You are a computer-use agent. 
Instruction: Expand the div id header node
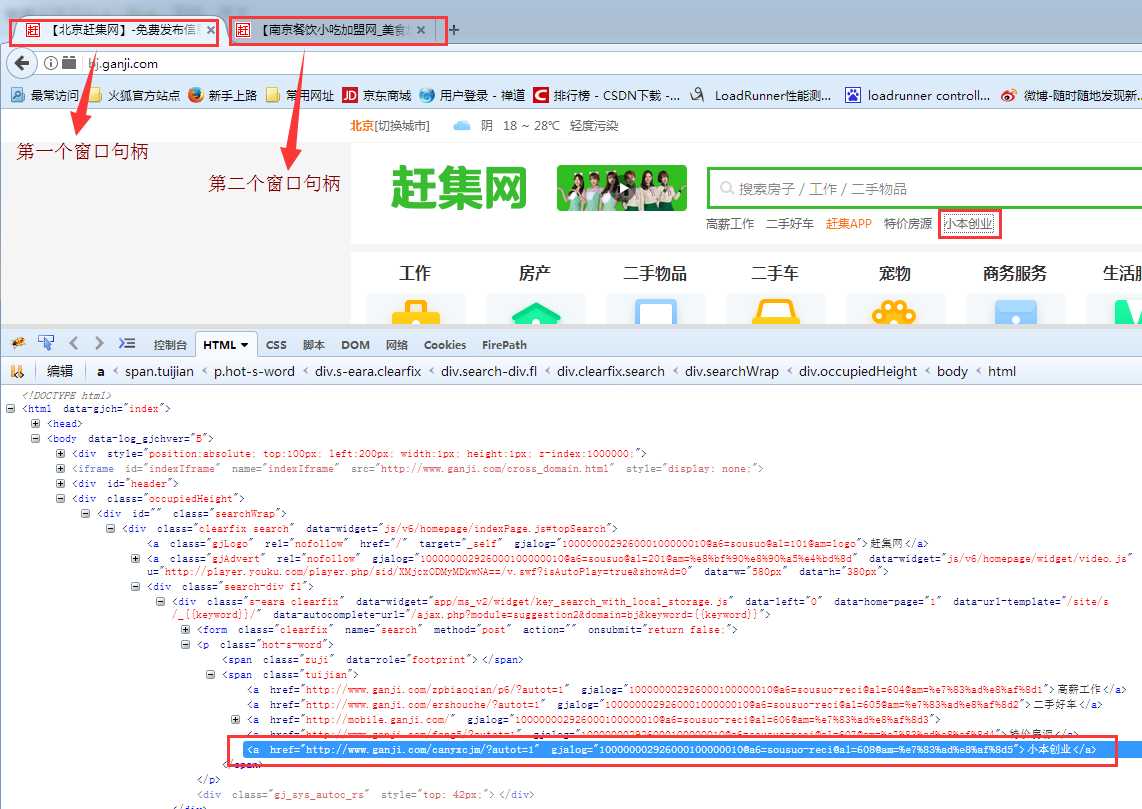pos(60,484)
